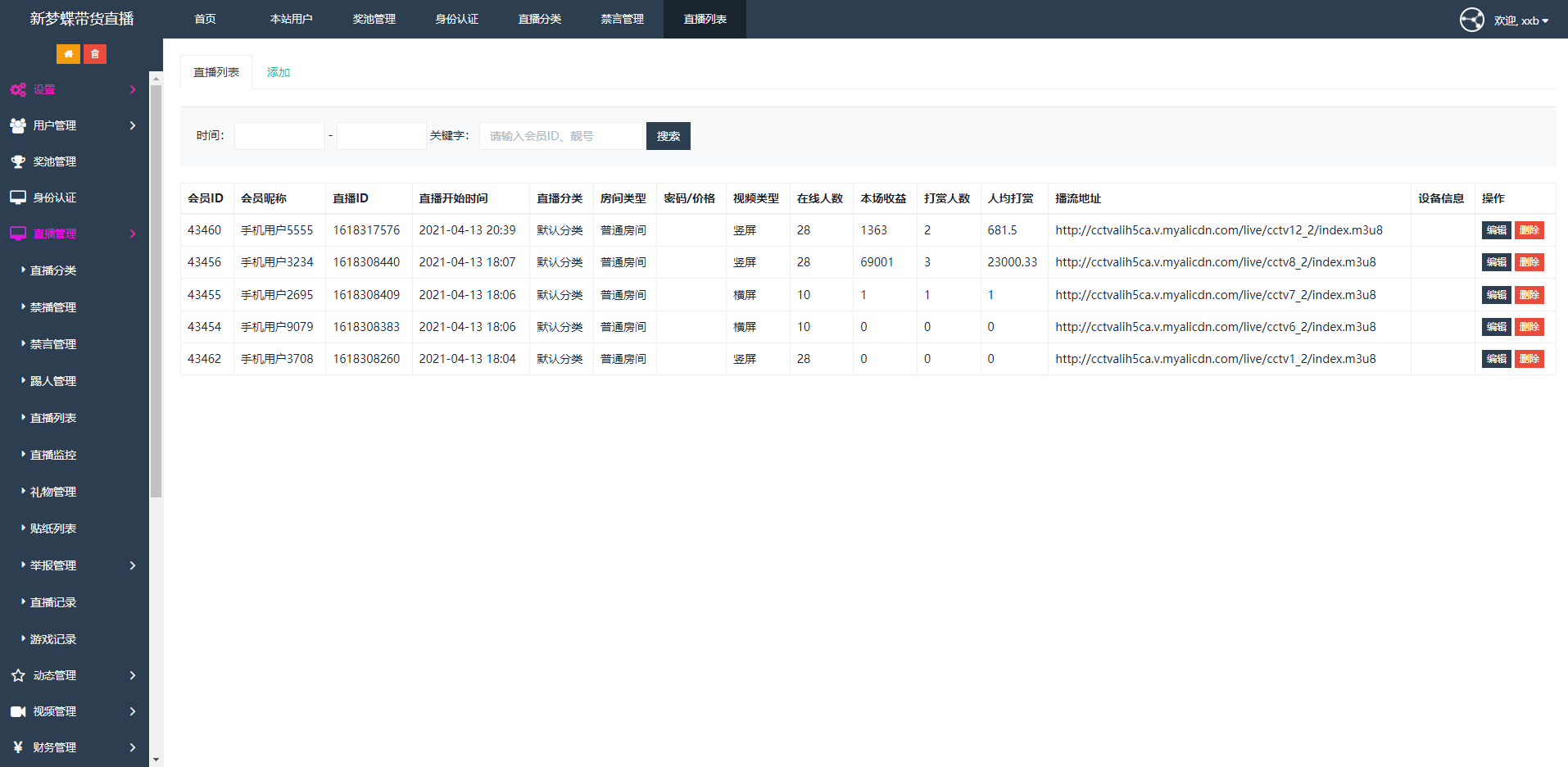
Task: Collapse the 直播管理 menu chevron
Action: pos(133,234)
